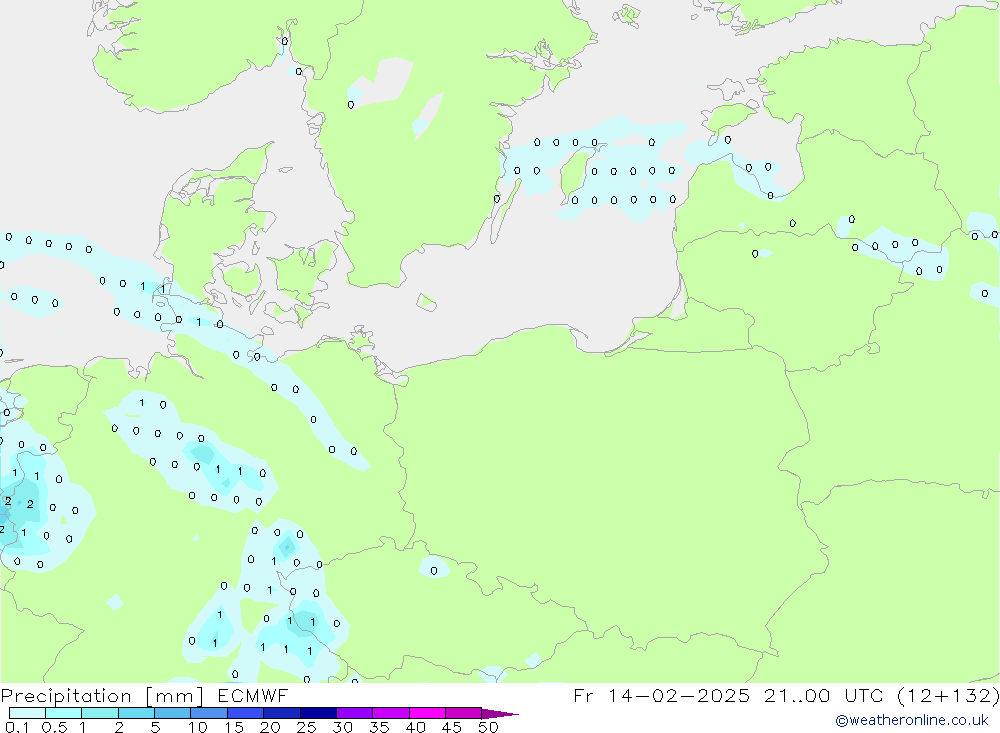1000x733 pixels.
Task: Click the legend scale value '0.5'
Action: pyautogui.click(x=54, y=727)
